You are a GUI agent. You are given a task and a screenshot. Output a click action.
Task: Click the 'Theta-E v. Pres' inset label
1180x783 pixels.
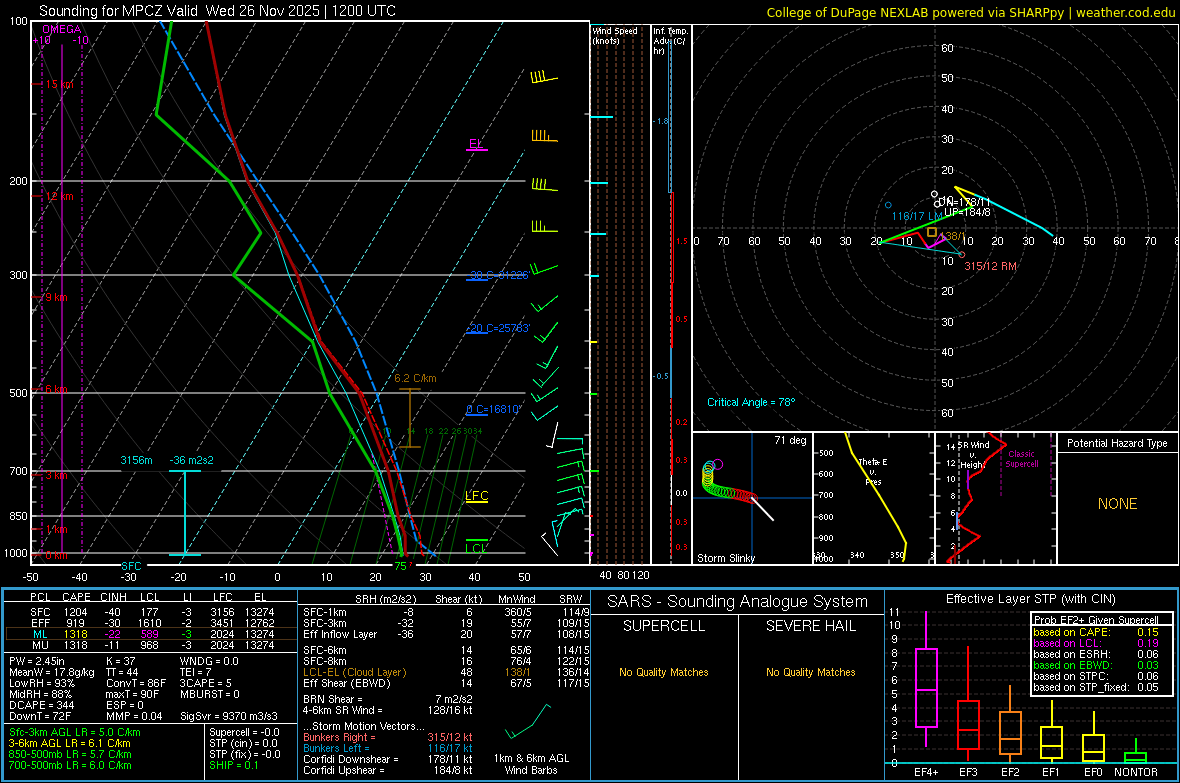[x=873, y=472]
